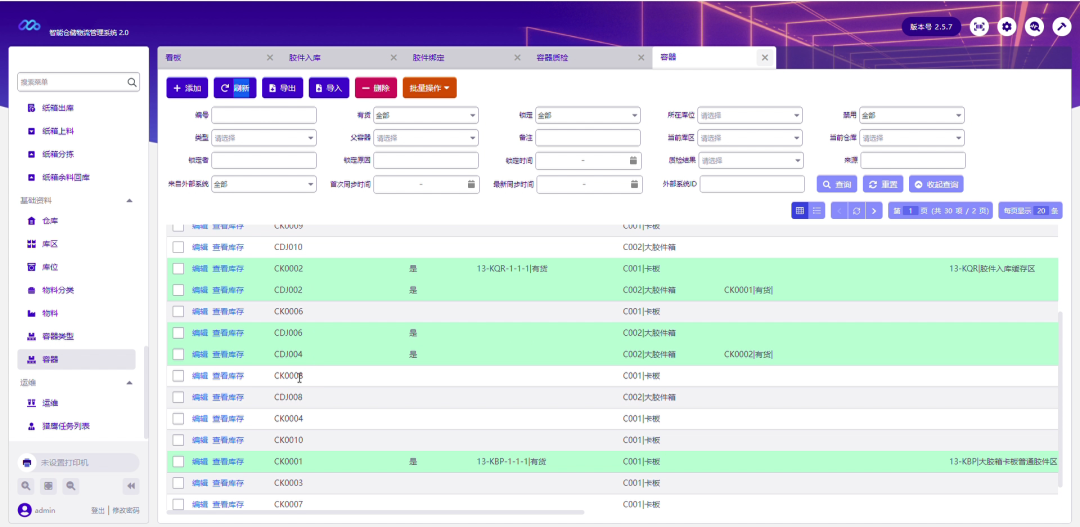The image size is (1080, 527).
Task: Tick the checkbox for row CK0004
Action: 178,418
